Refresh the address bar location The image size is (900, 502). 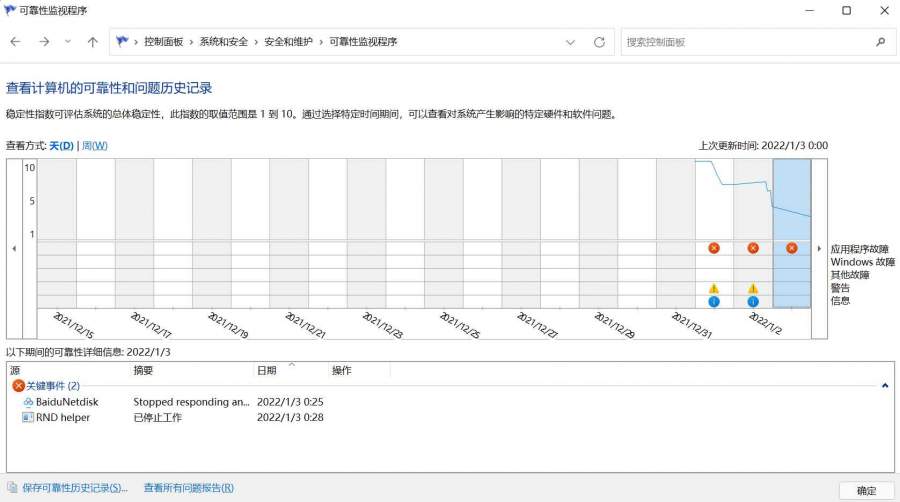(599, 42)
